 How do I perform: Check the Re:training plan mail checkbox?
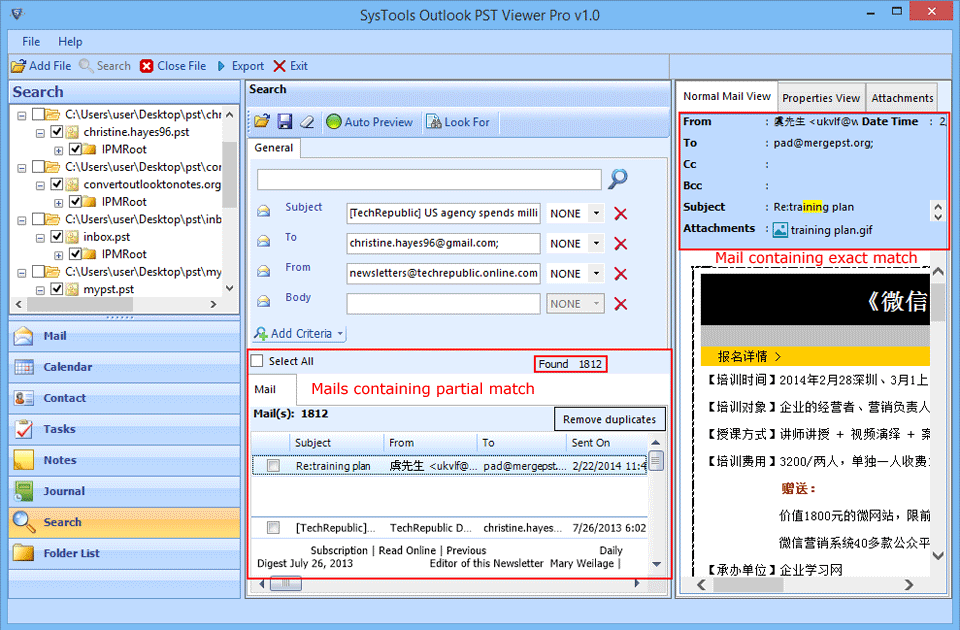pos(273,466)
